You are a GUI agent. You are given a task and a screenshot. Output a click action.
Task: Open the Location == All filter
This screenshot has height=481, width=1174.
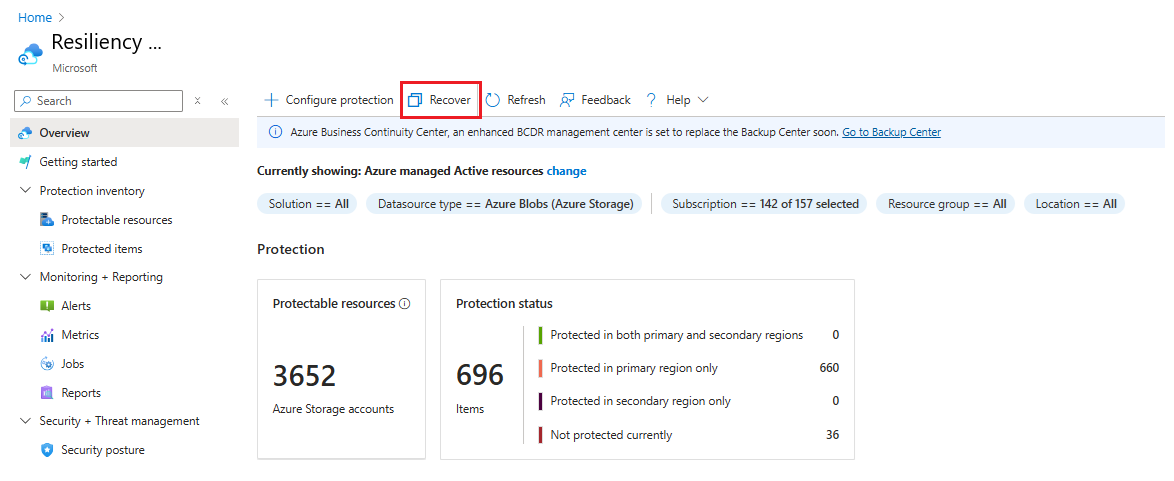pyautogui.click(x=1075, y=204)
